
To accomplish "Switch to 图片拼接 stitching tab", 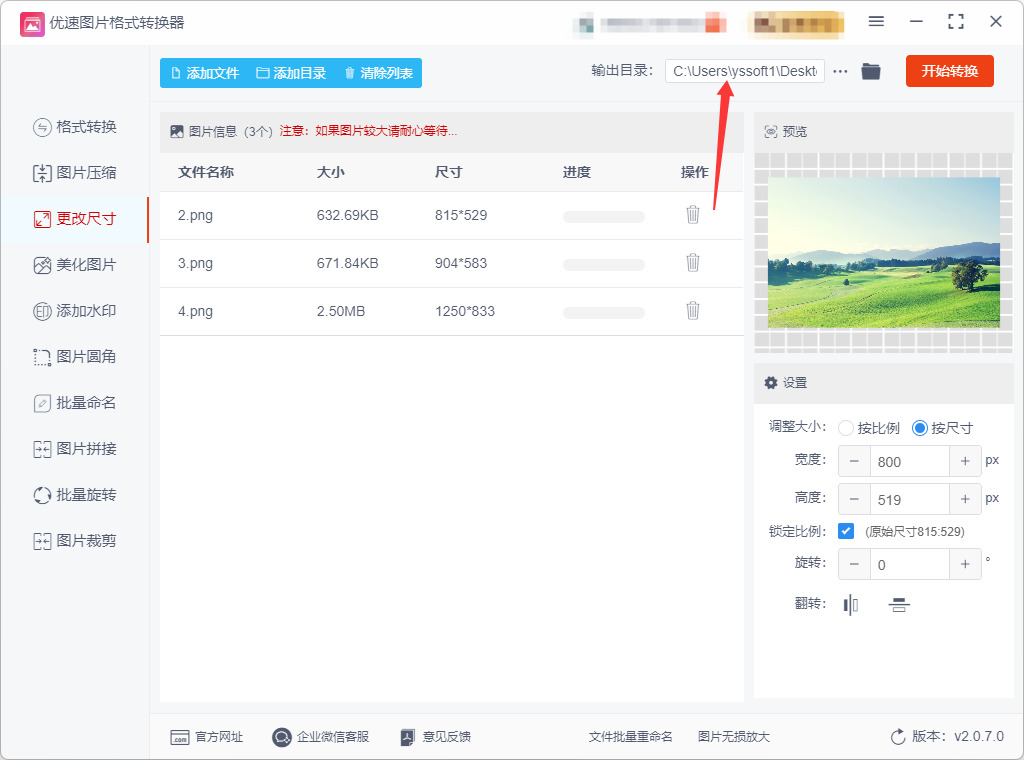I will point(74,449).
